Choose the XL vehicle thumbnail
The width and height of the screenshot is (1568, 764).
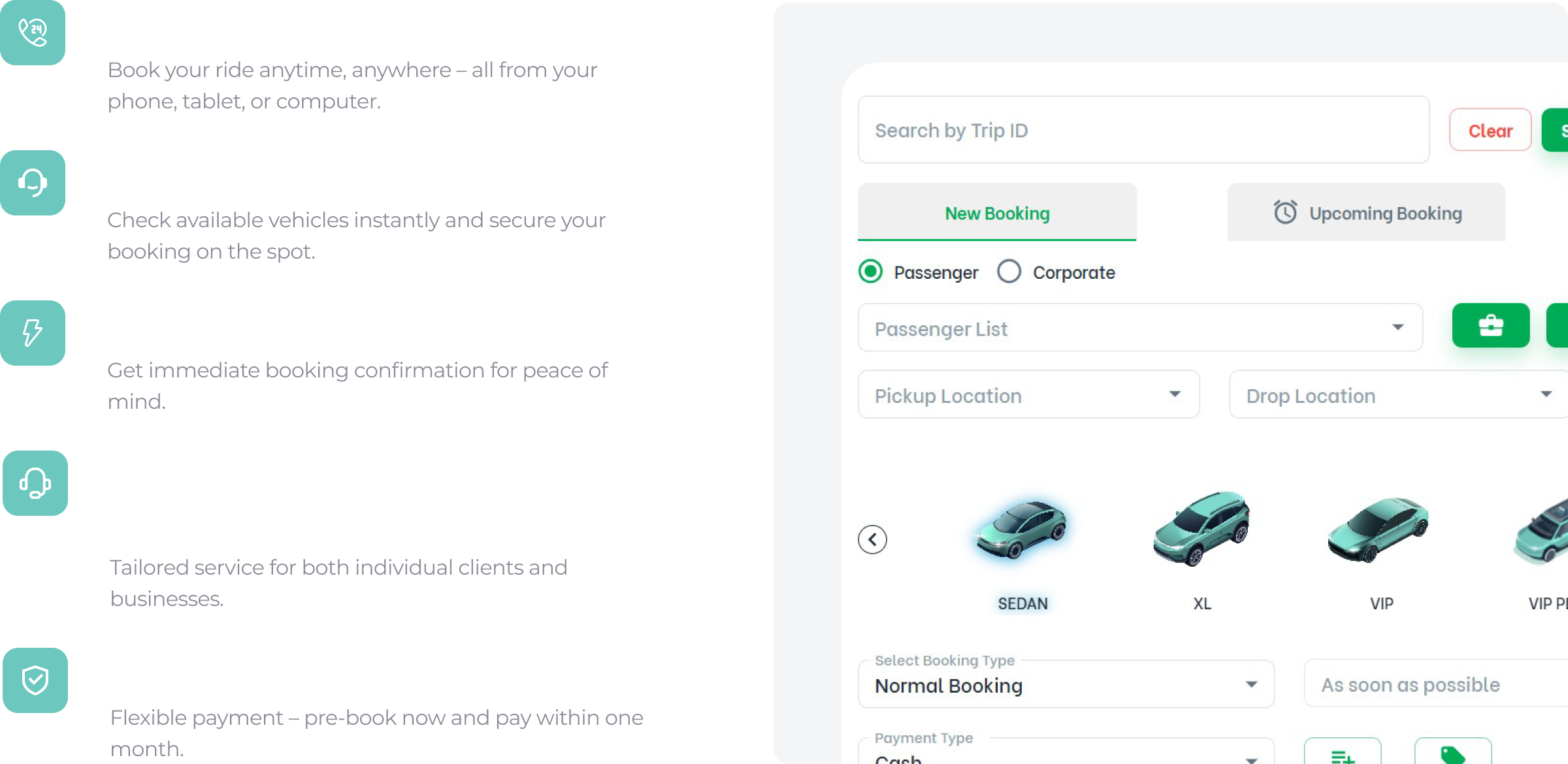pos(1201,529)
